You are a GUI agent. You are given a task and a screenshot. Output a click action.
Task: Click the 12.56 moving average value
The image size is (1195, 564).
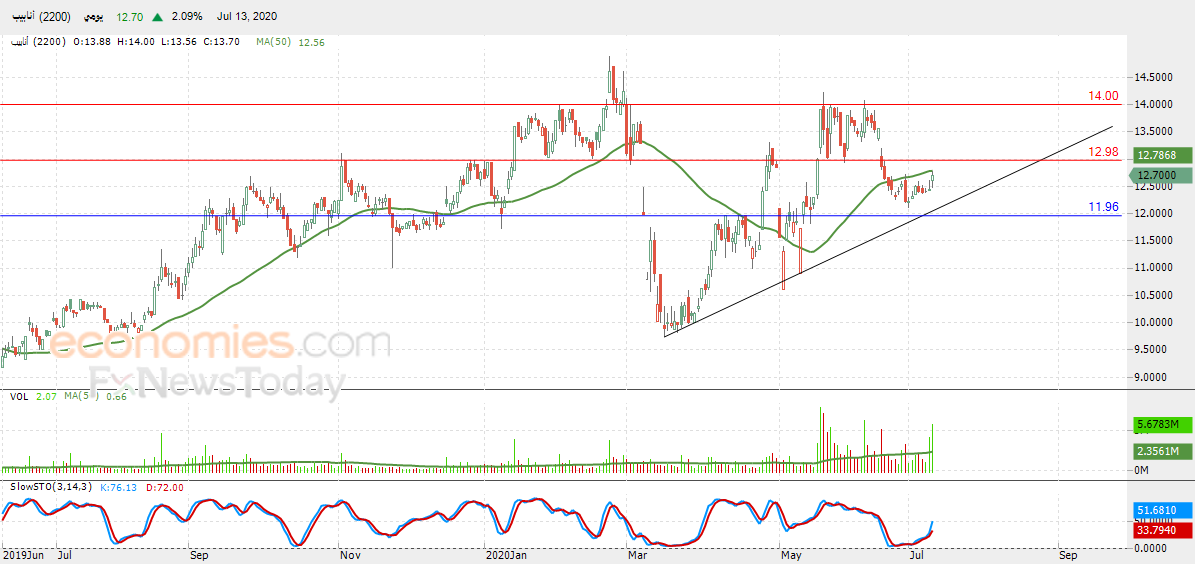coord(312,42)
